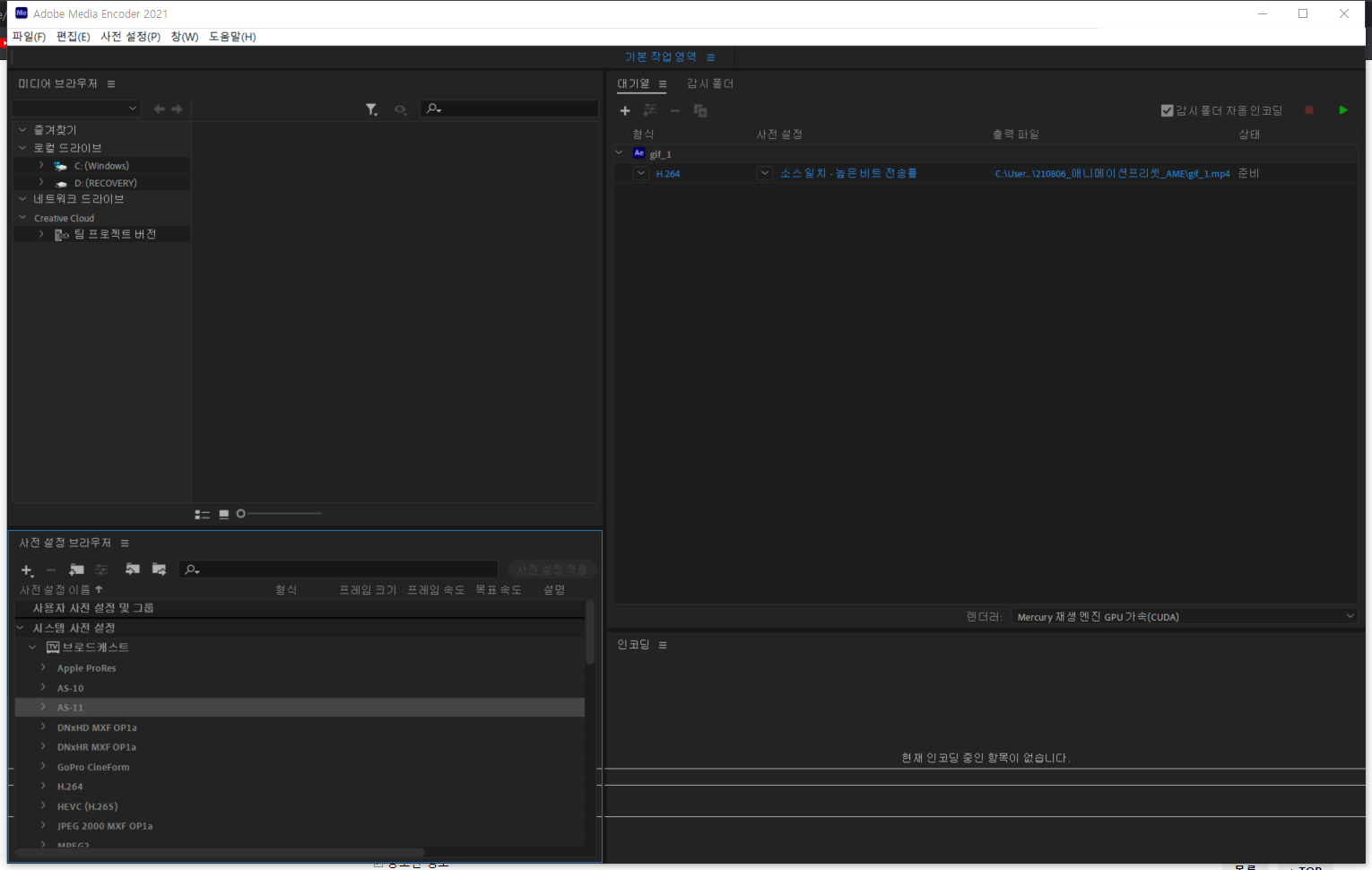Switch to the 감시 폴더 tab

pyautogui.click(x=710, y=83)
